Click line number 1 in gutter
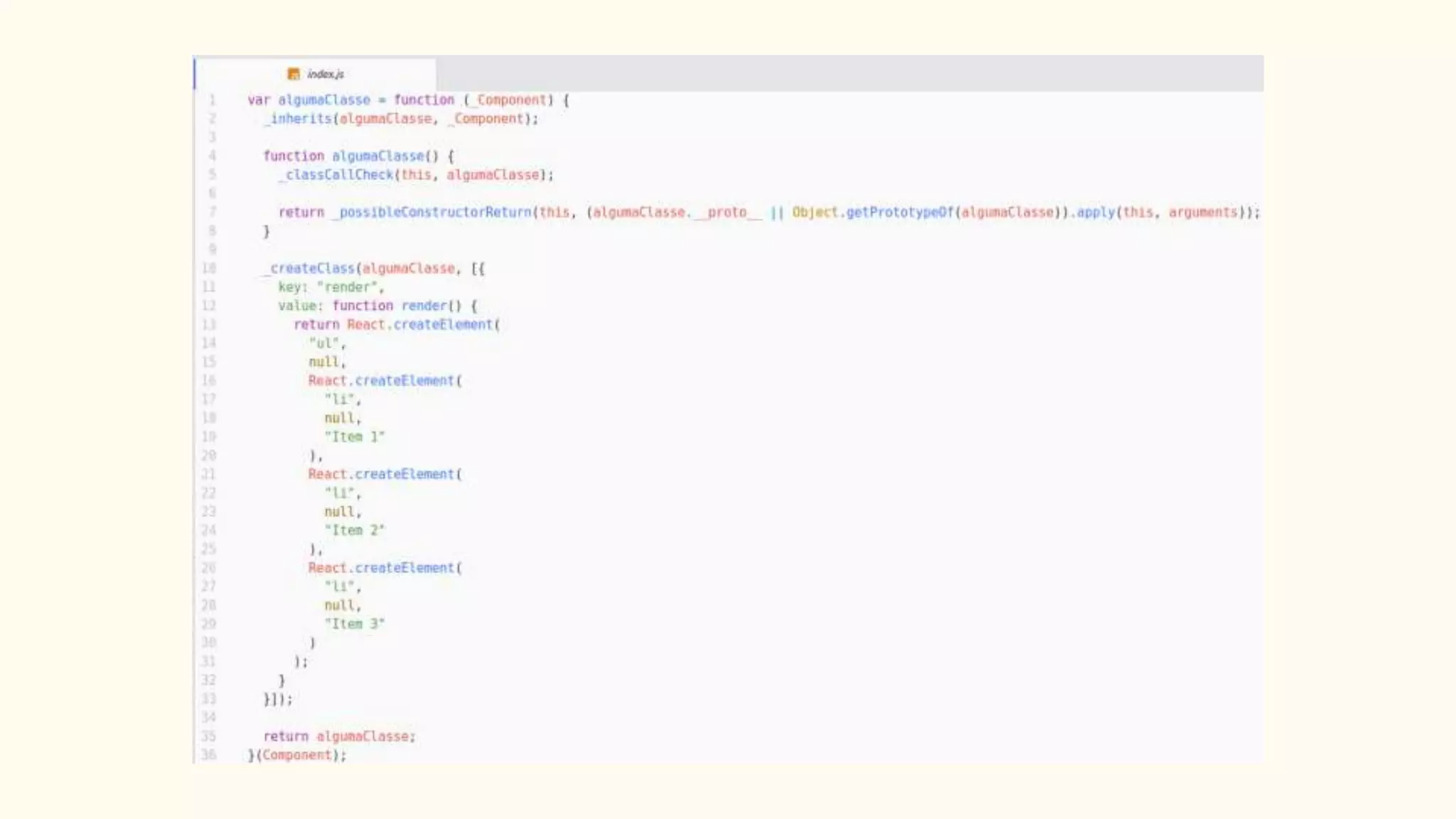The height and width of the screenshot is (819, 1456). 211,100
